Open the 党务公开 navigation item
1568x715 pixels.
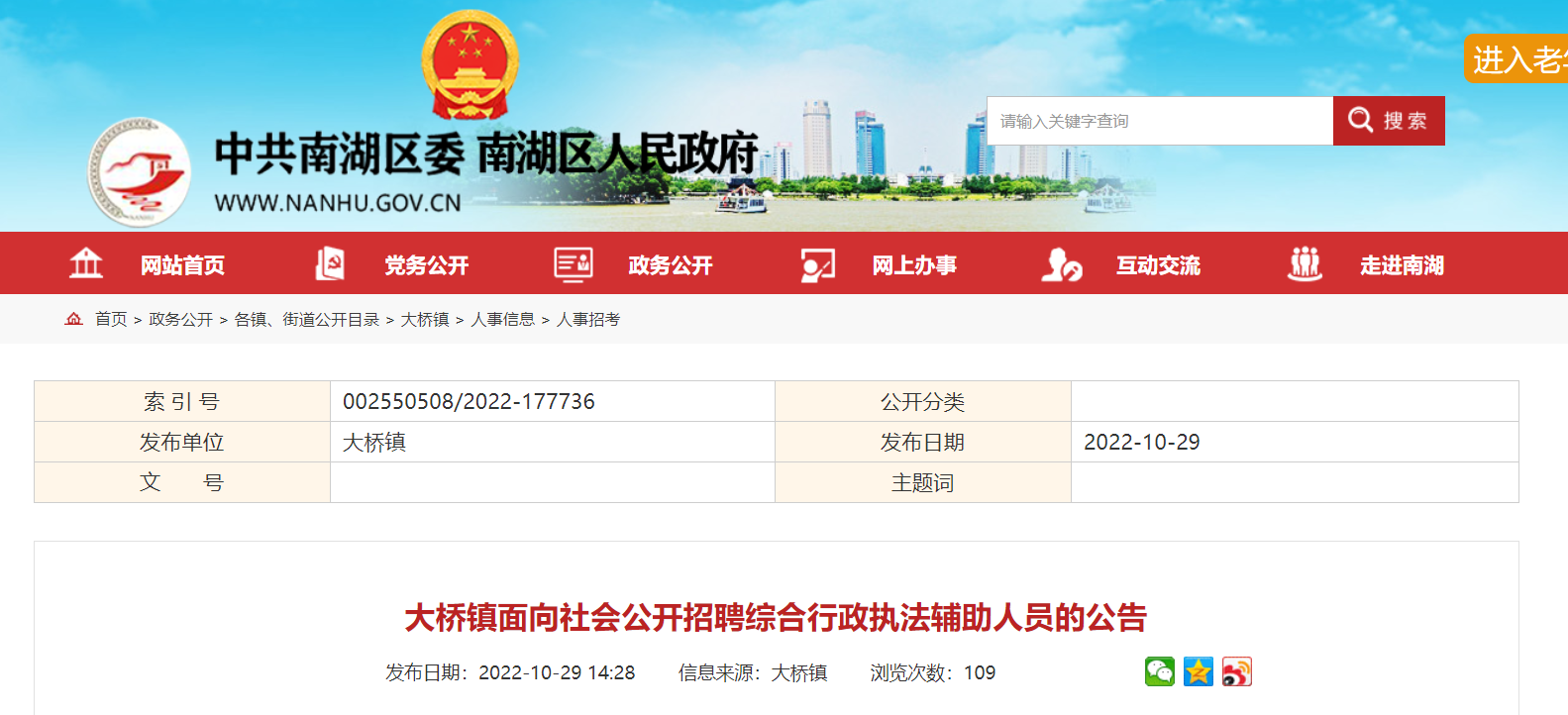(427, 265)
